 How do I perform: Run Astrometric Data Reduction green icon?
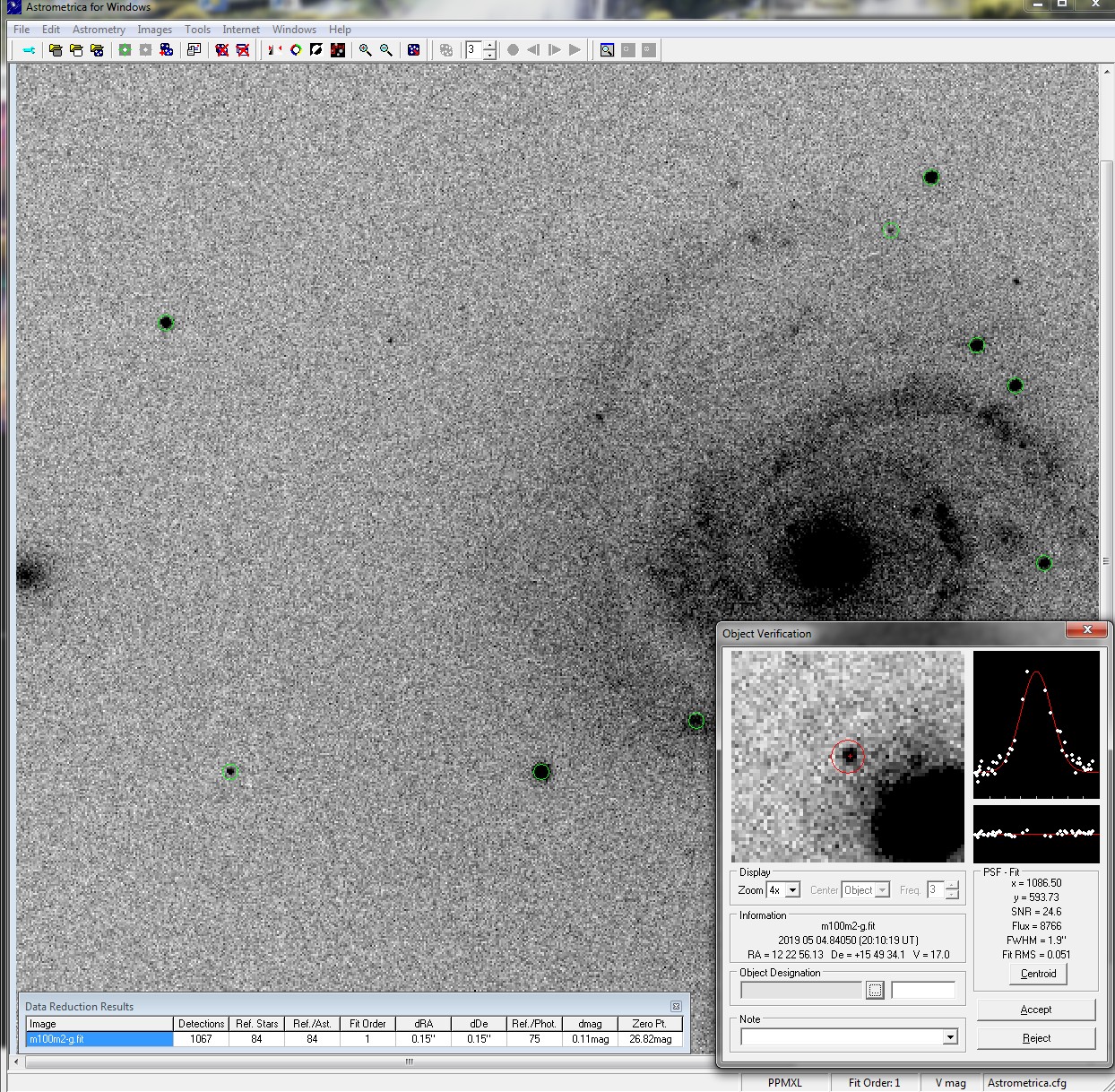pos(125,50)
